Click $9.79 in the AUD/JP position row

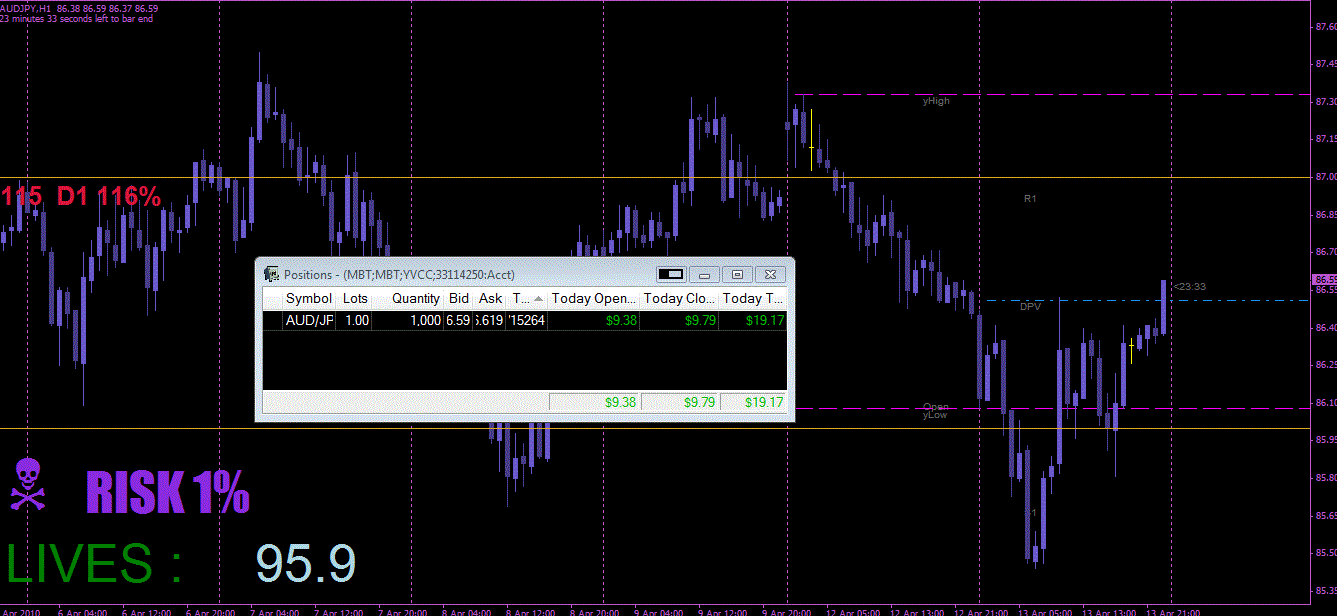[x=699, y=321]
